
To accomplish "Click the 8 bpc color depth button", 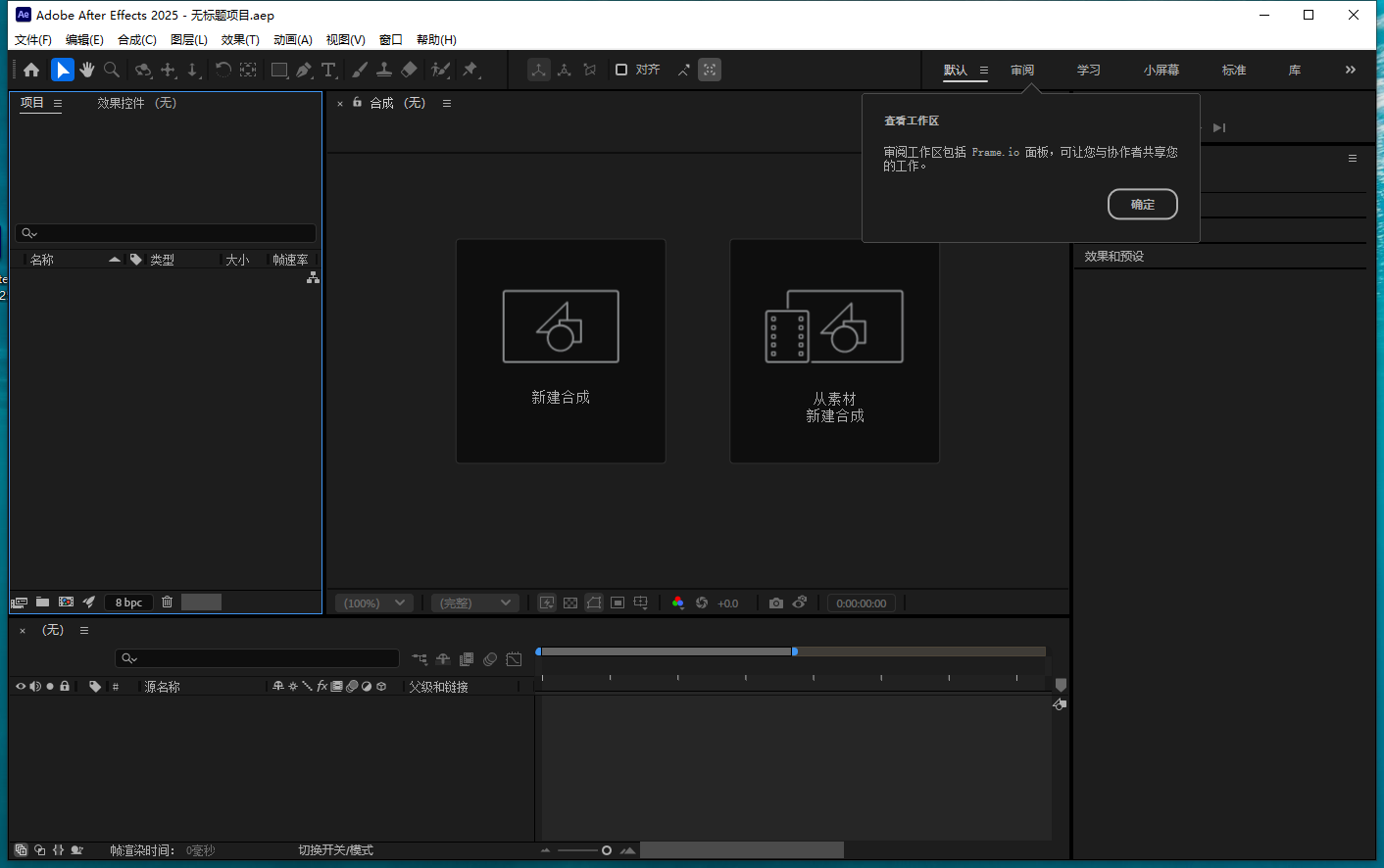I will pyautogui.click(x=128, y=603).
